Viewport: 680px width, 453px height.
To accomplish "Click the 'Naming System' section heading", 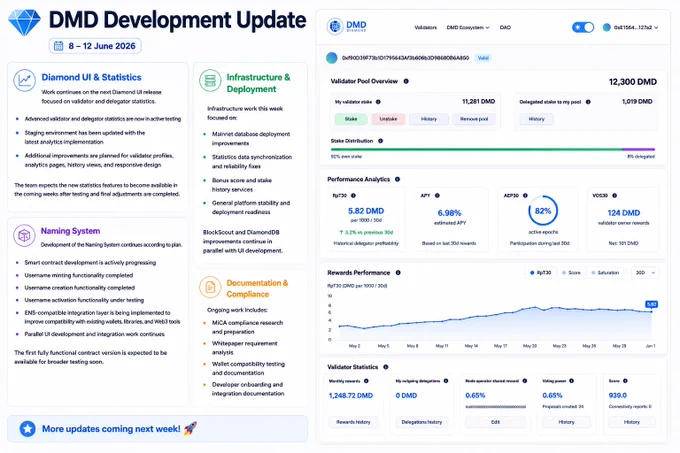I will (70, 231).
